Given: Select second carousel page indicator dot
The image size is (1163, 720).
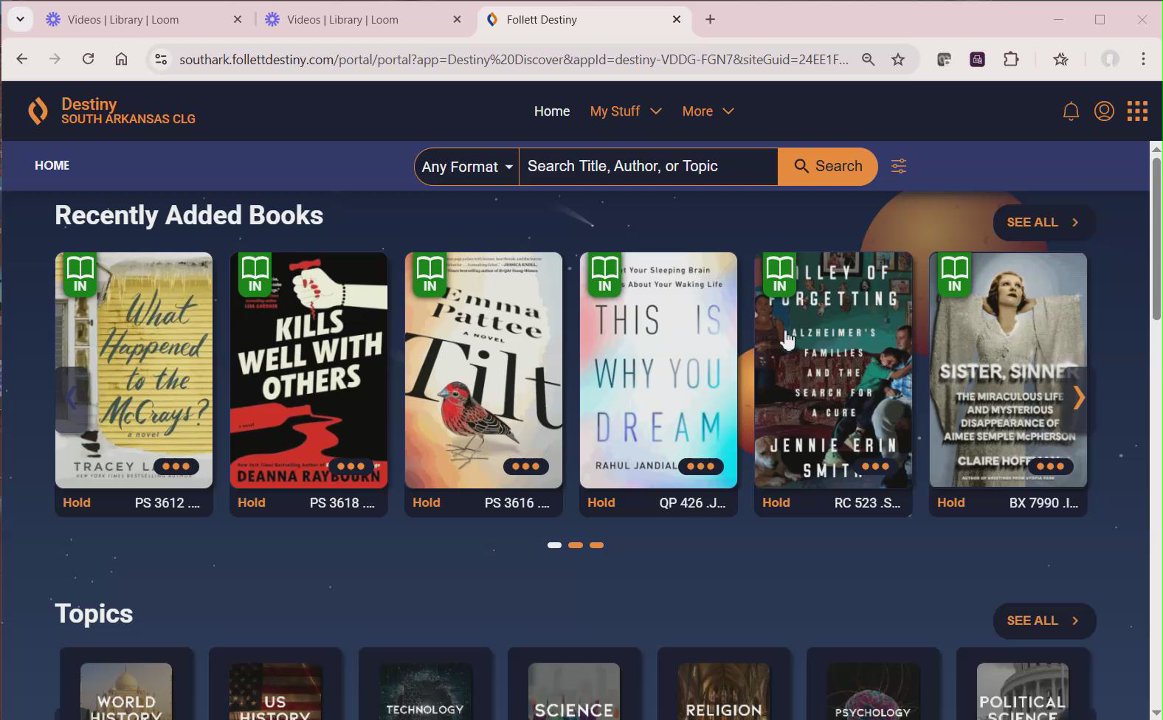Looking at the screenshot, I should tap(576, 545).
